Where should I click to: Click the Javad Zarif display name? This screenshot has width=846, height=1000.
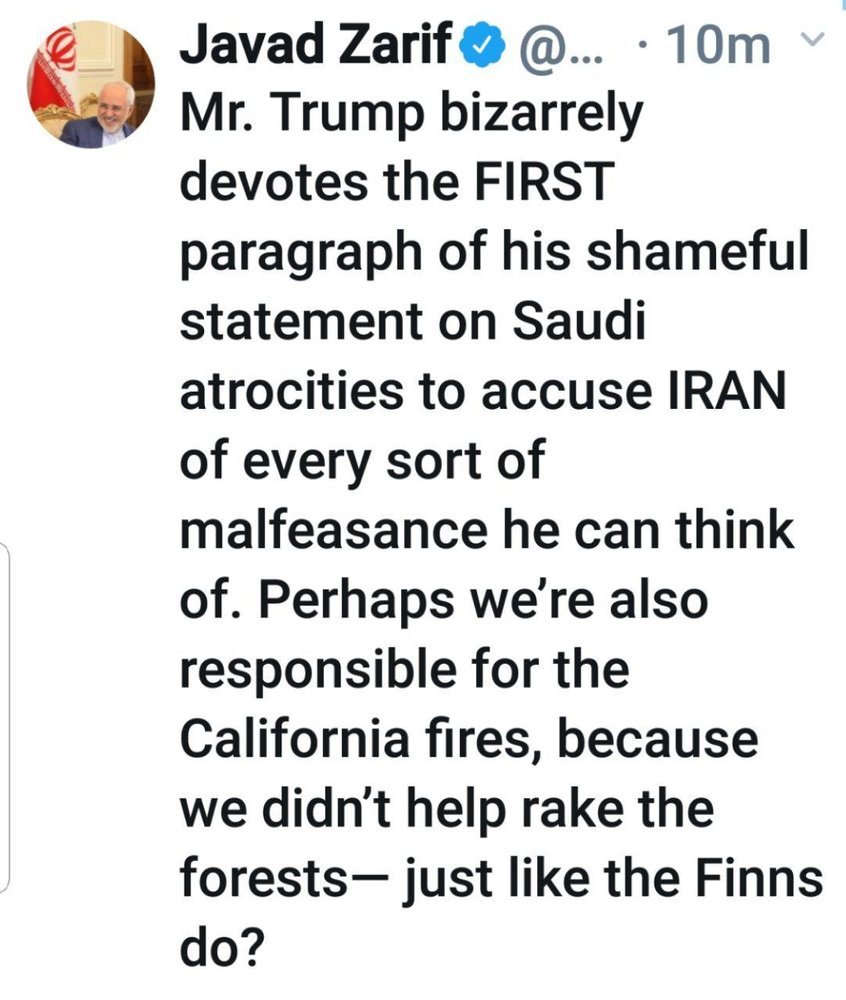316,44
